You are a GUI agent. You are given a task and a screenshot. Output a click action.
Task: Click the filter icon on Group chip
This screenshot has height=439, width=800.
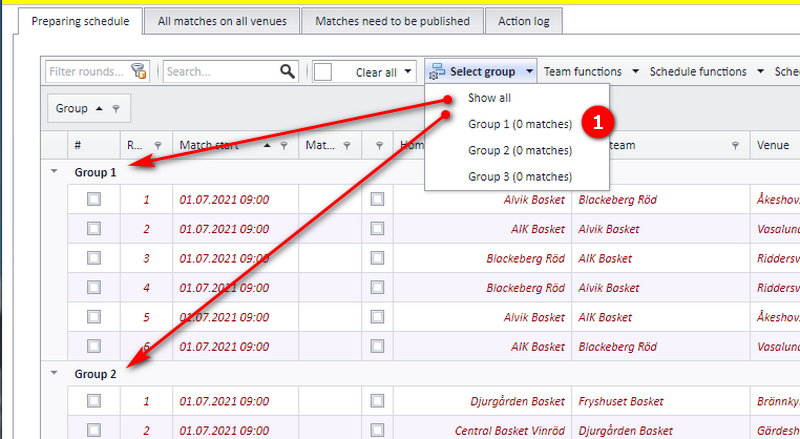116,108
